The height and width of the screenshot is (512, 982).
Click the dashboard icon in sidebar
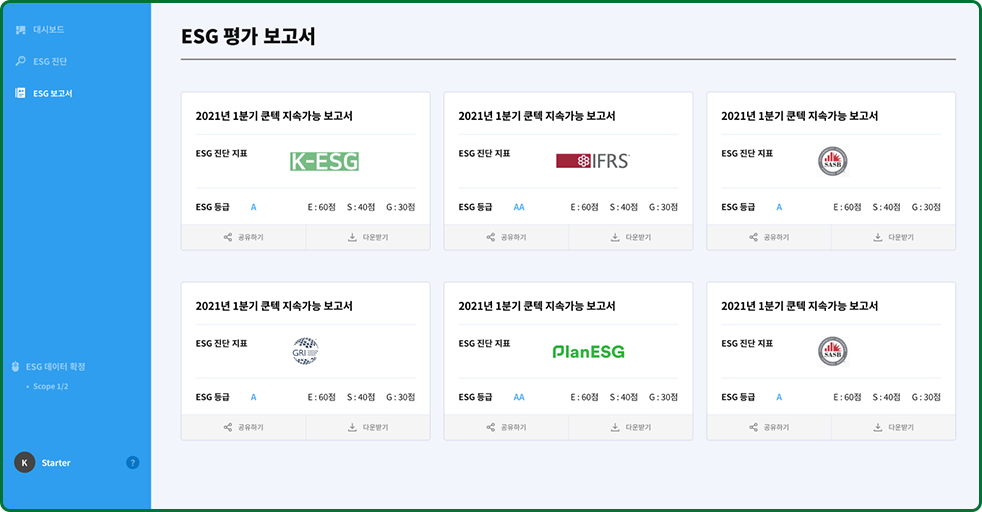pos(20,30)
